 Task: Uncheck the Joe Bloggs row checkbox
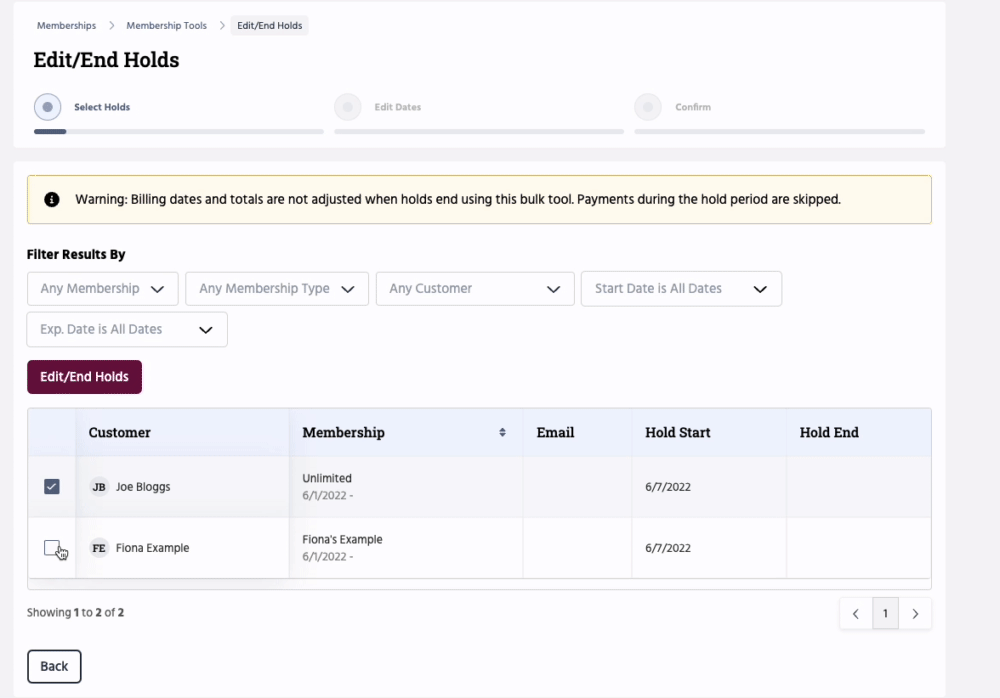[52, 487]
